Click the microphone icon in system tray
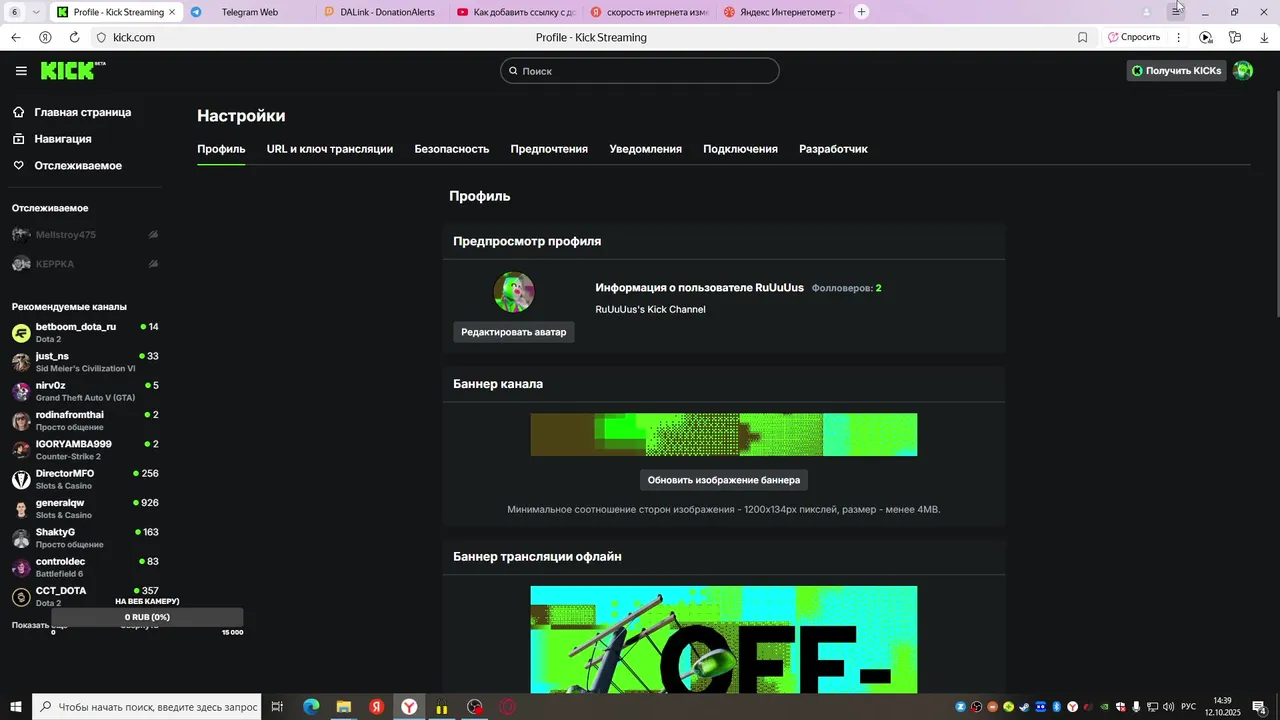 click(x=1136, y=707)
